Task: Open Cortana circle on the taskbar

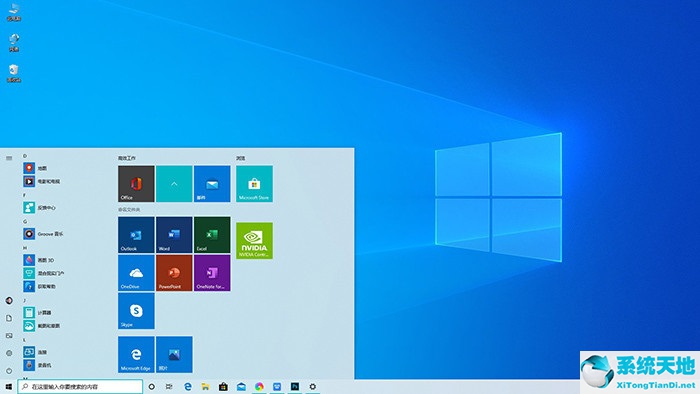Action: click(x=152, y=386)
